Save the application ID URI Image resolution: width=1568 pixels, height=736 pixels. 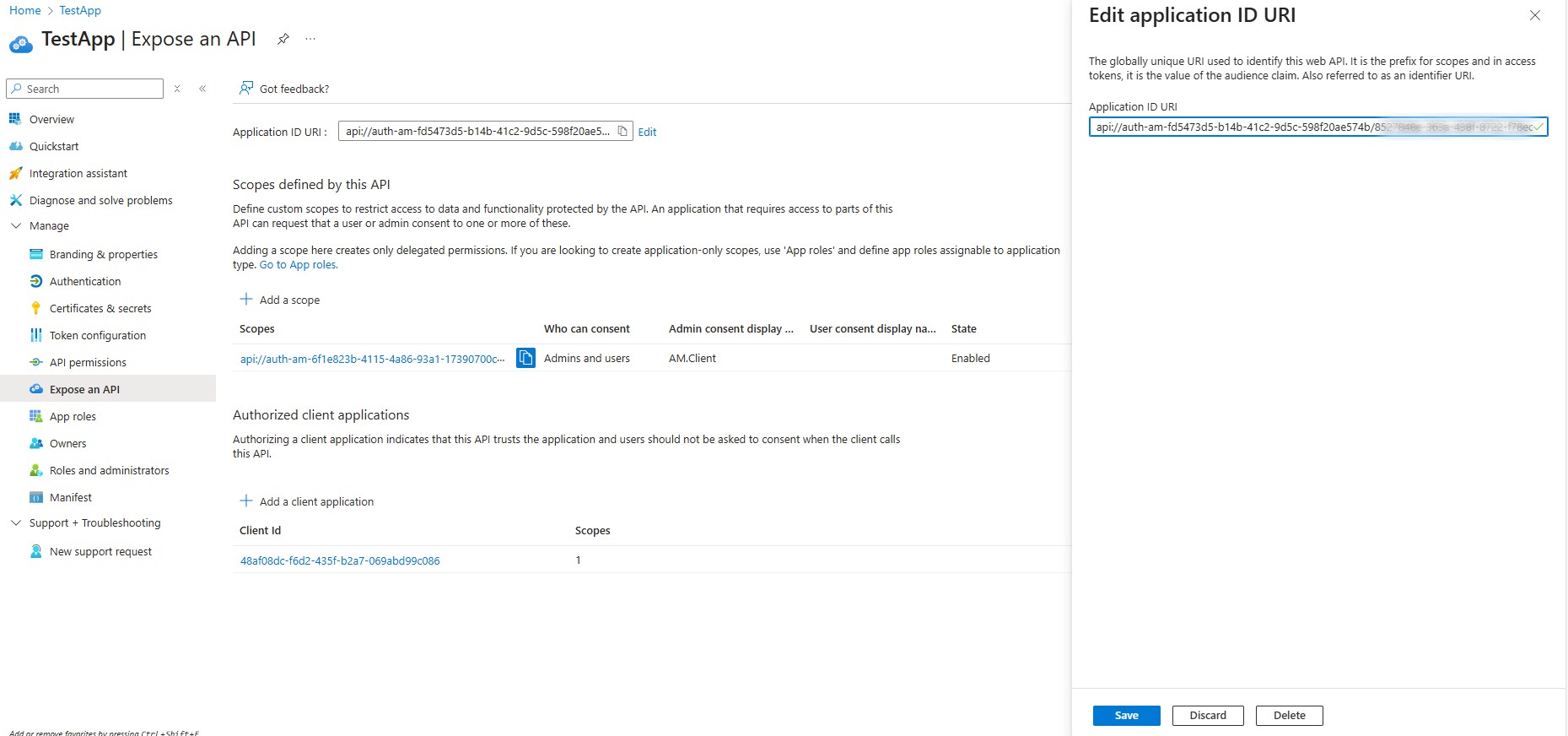1126,715
